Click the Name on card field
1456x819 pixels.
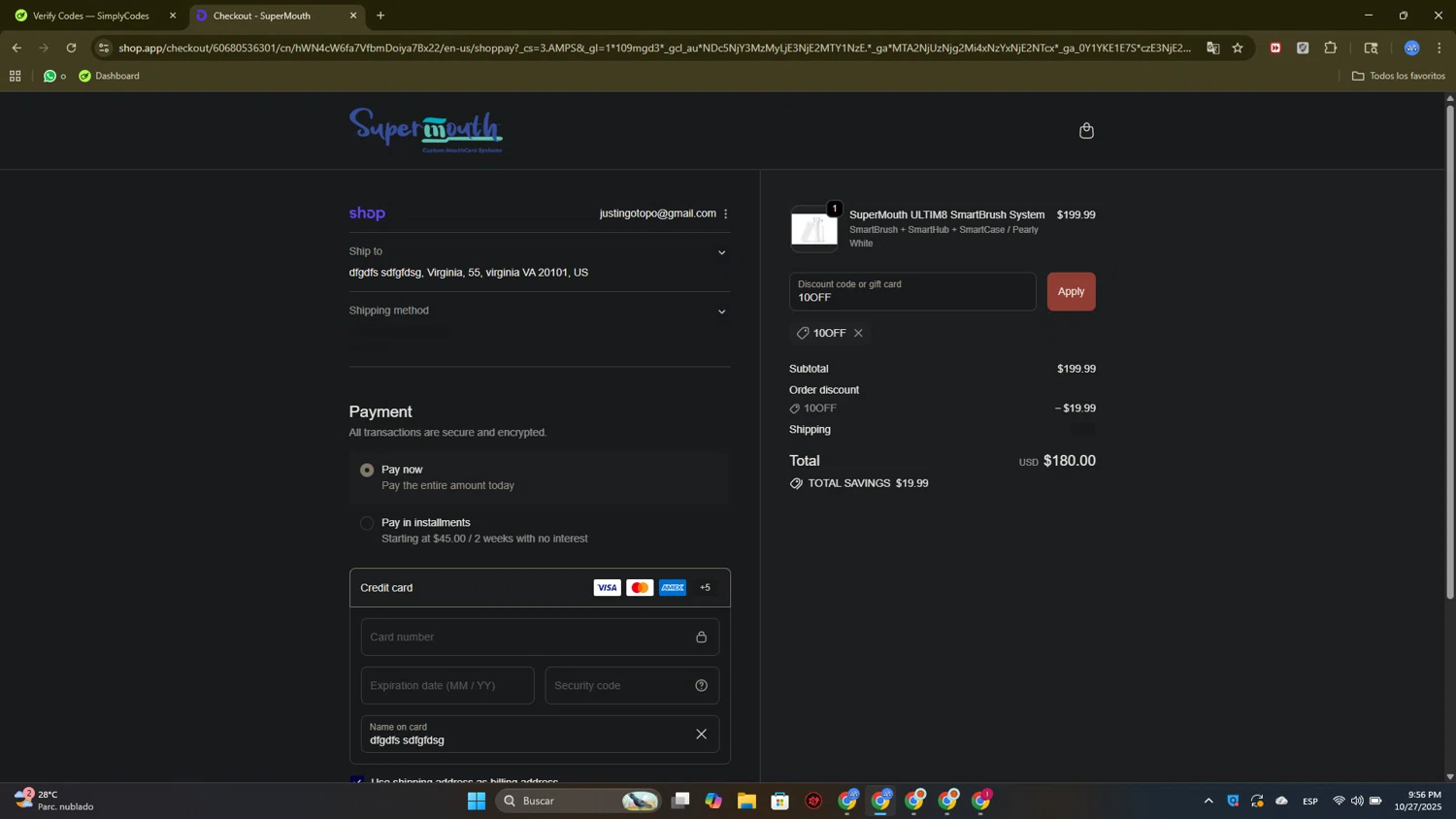pyautogui.click(x=540, y=734)
